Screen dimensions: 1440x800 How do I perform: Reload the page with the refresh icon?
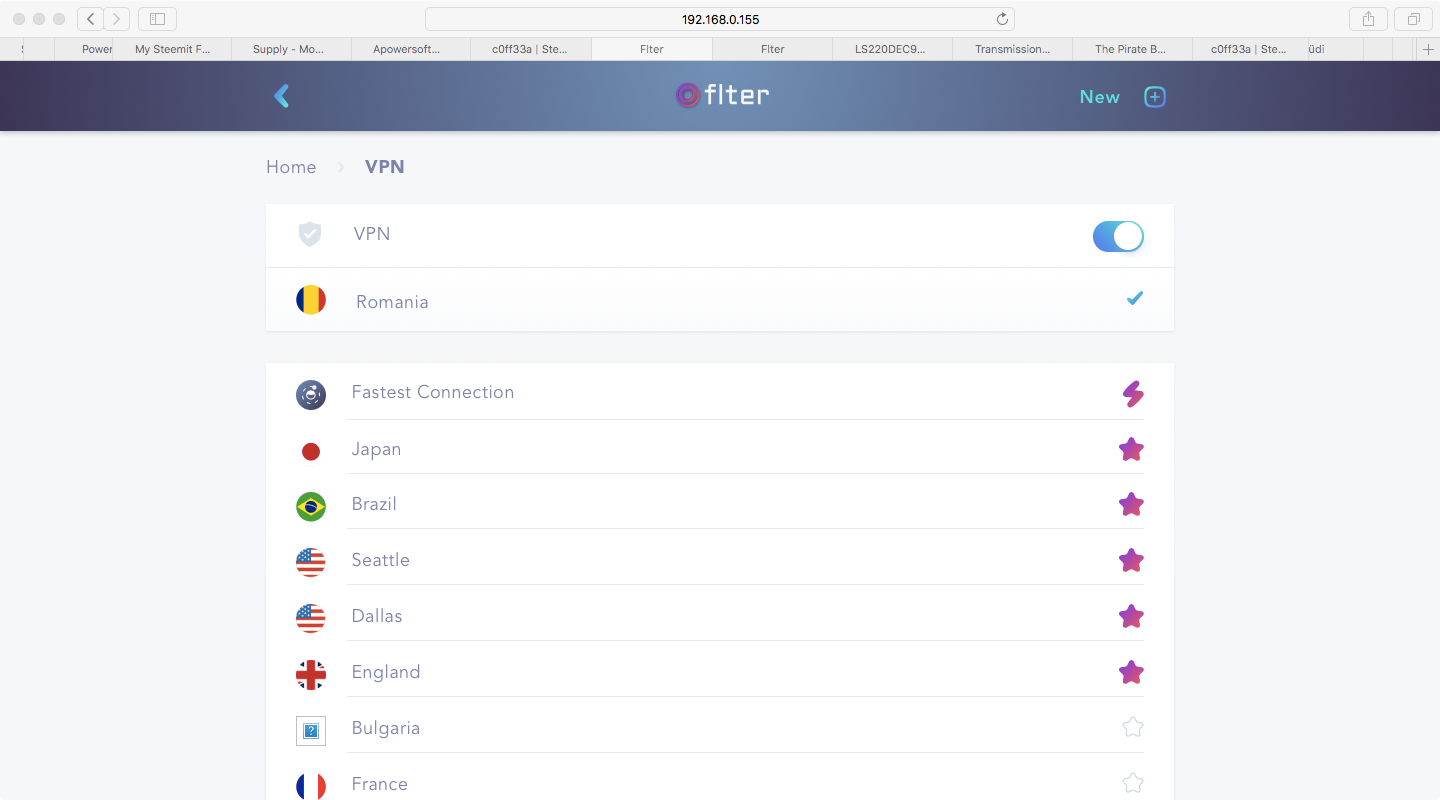1002,19
